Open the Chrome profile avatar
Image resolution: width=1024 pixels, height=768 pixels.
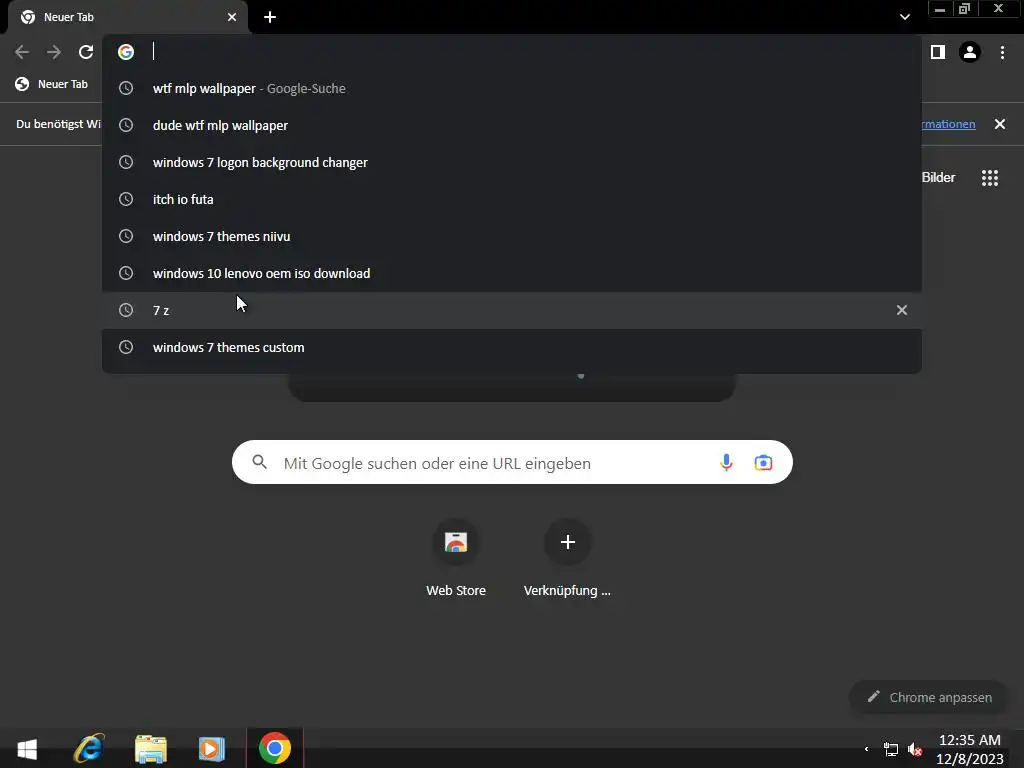[970, 52]
